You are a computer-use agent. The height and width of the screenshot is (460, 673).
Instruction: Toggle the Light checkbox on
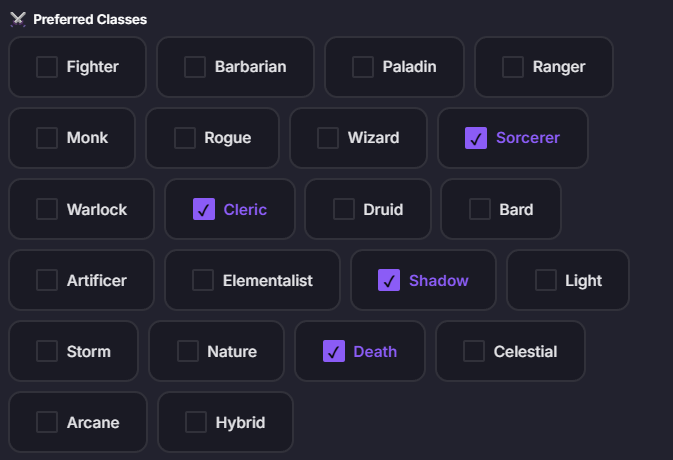pyautogui.click(x=546, y=280)
